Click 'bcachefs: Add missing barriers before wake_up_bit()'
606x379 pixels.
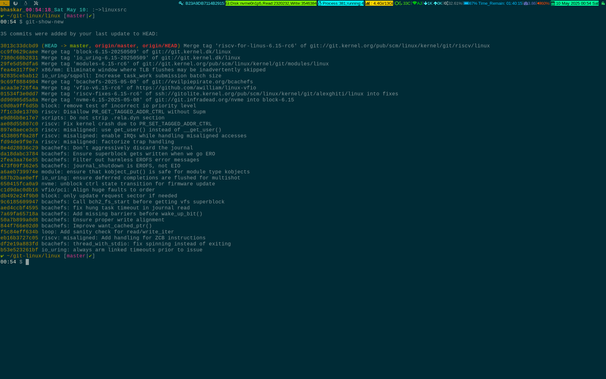(x=122, y=214)
